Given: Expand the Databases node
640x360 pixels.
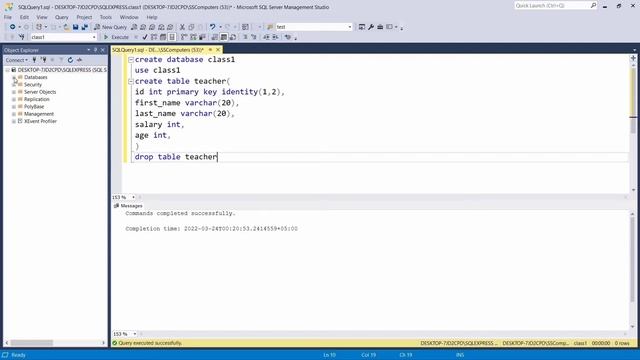Looking at the screenshot, I should 14,78.
